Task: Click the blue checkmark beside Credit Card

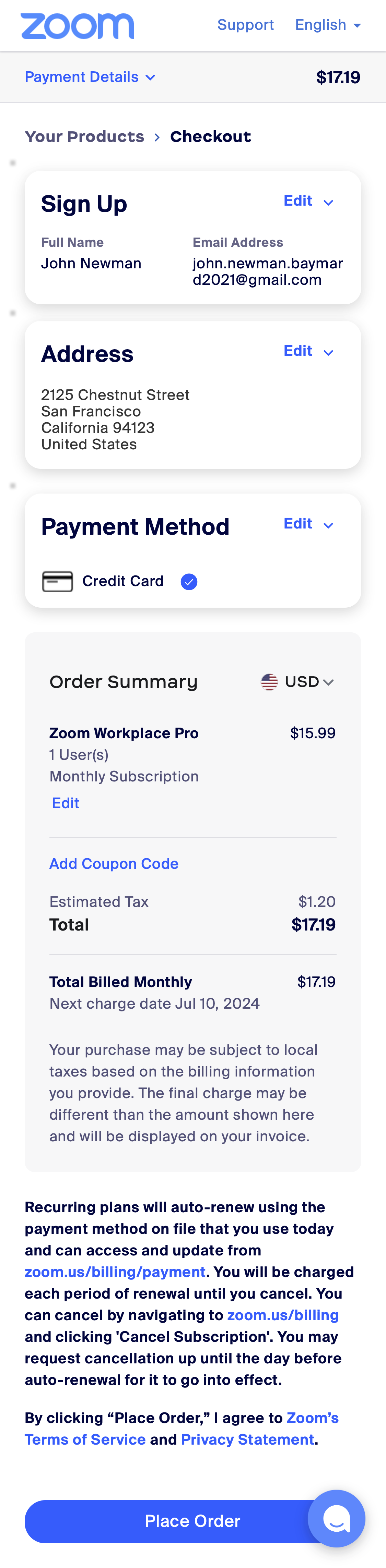Action: coord(189,582)
